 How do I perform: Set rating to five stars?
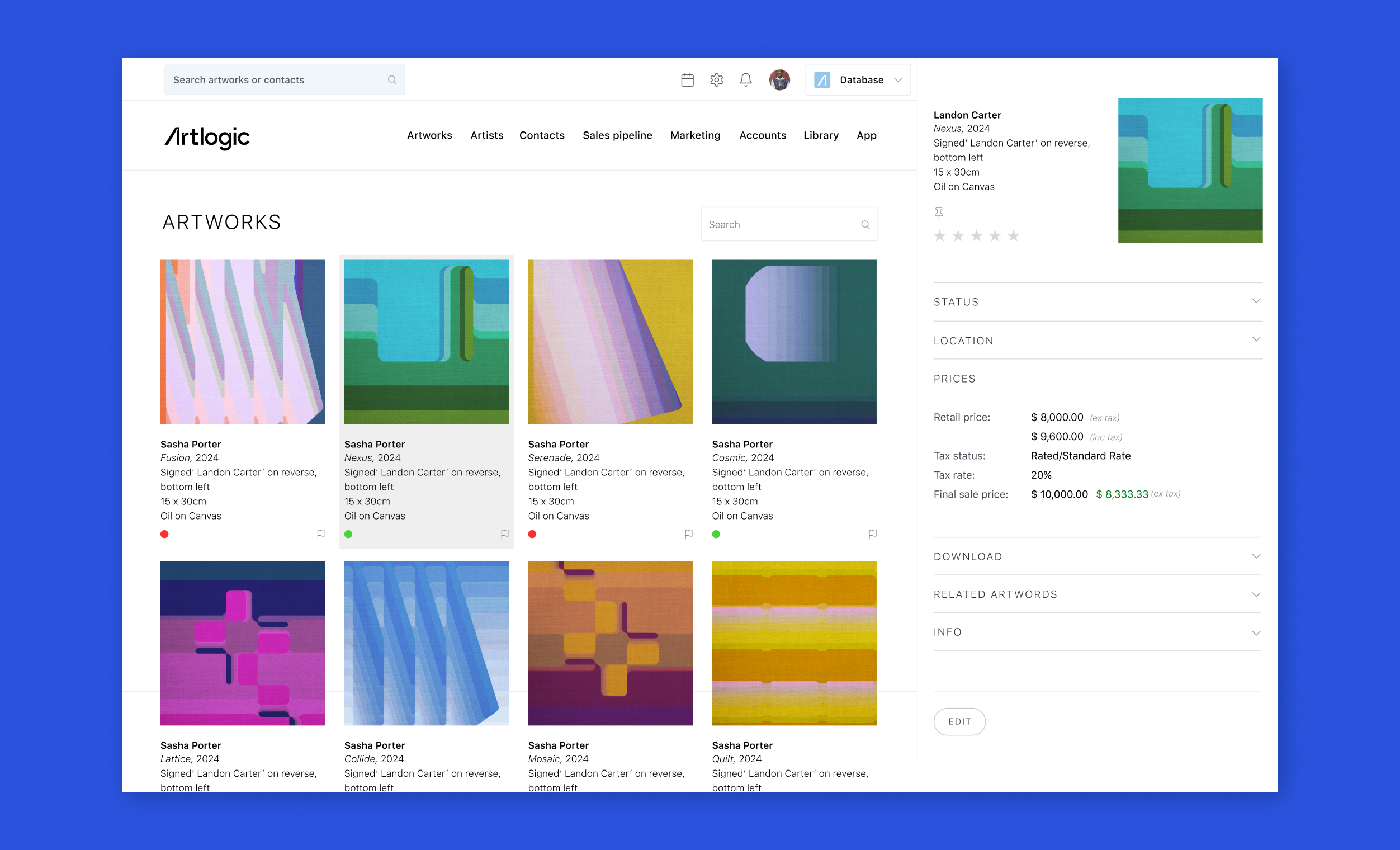tap(1013, 236)
